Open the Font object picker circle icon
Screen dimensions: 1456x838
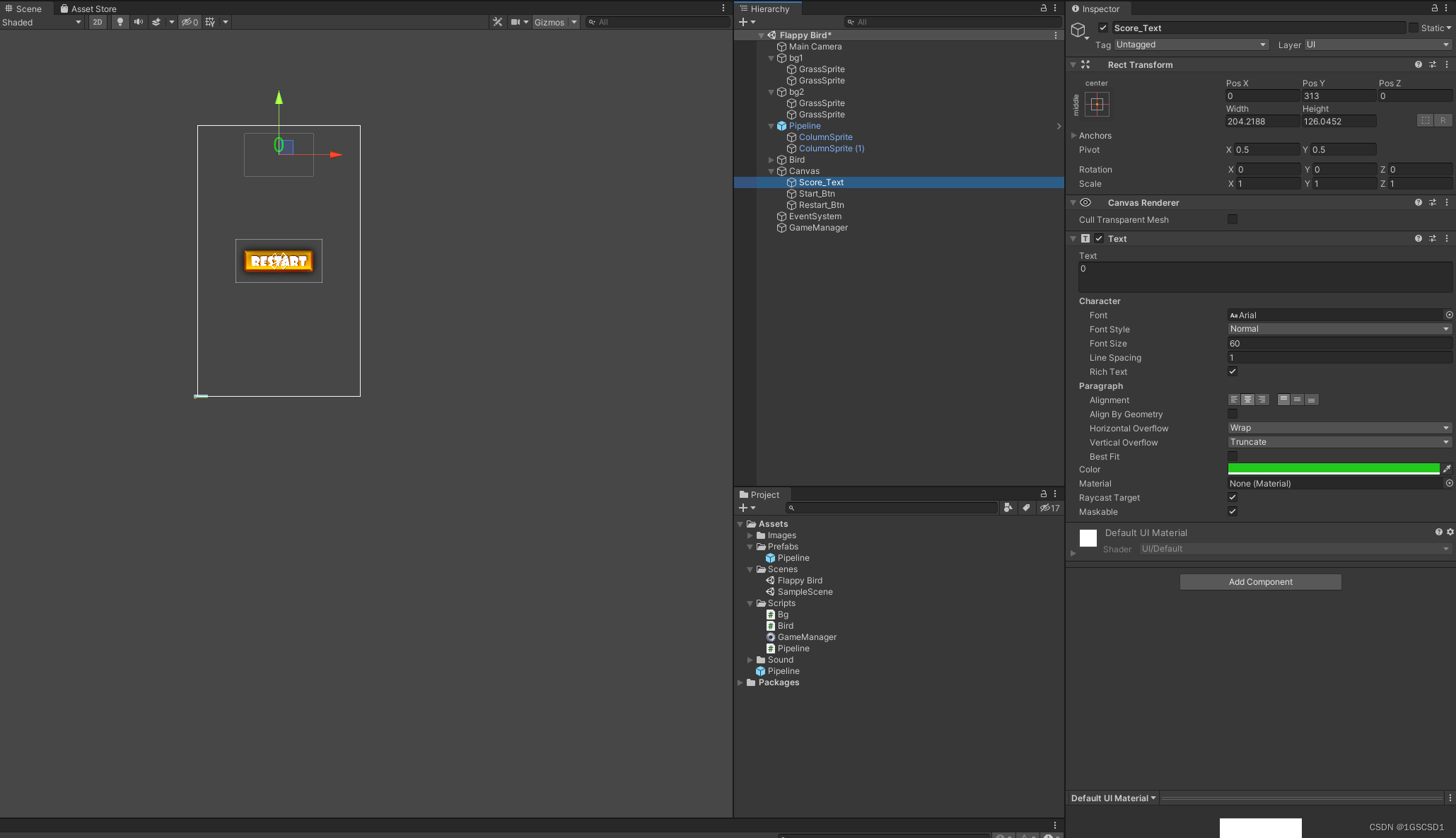[x=1449, y=315]
